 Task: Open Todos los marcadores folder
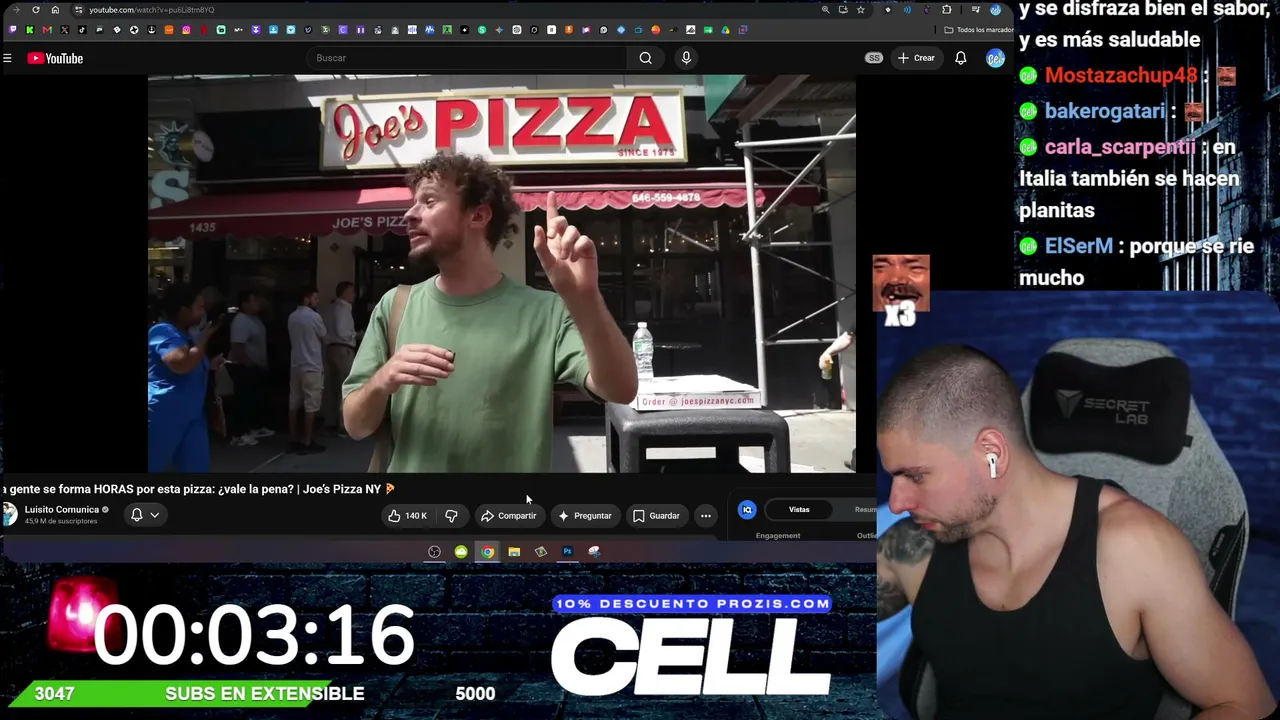(x=979, y=30)
